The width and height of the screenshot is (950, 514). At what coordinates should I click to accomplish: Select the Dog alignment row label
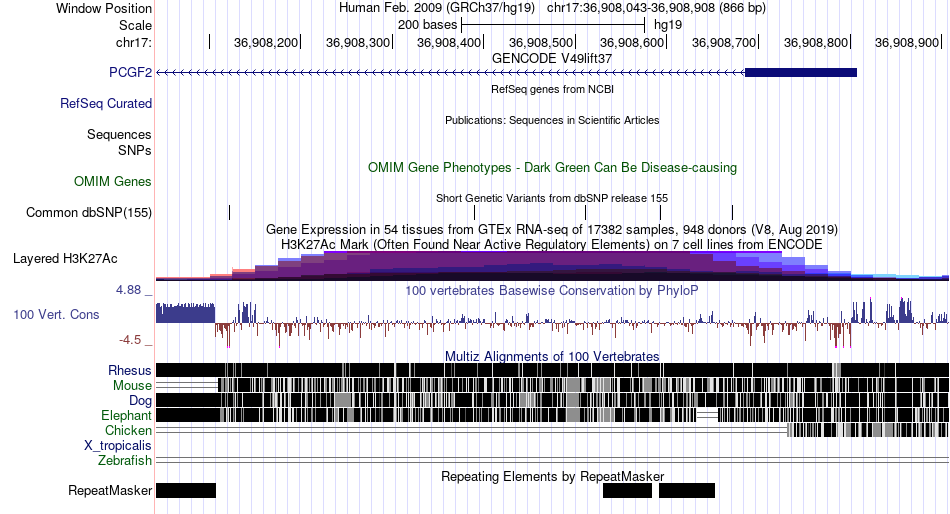point(141,401)
